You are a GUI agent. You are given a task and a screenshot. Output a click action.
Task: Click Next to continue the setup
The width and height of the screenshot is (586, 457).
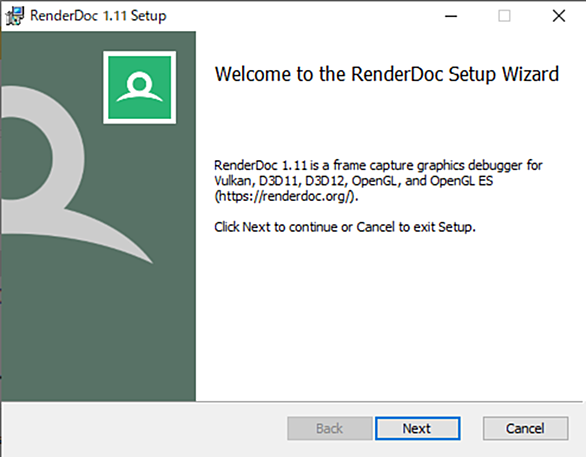coord(417,428)
